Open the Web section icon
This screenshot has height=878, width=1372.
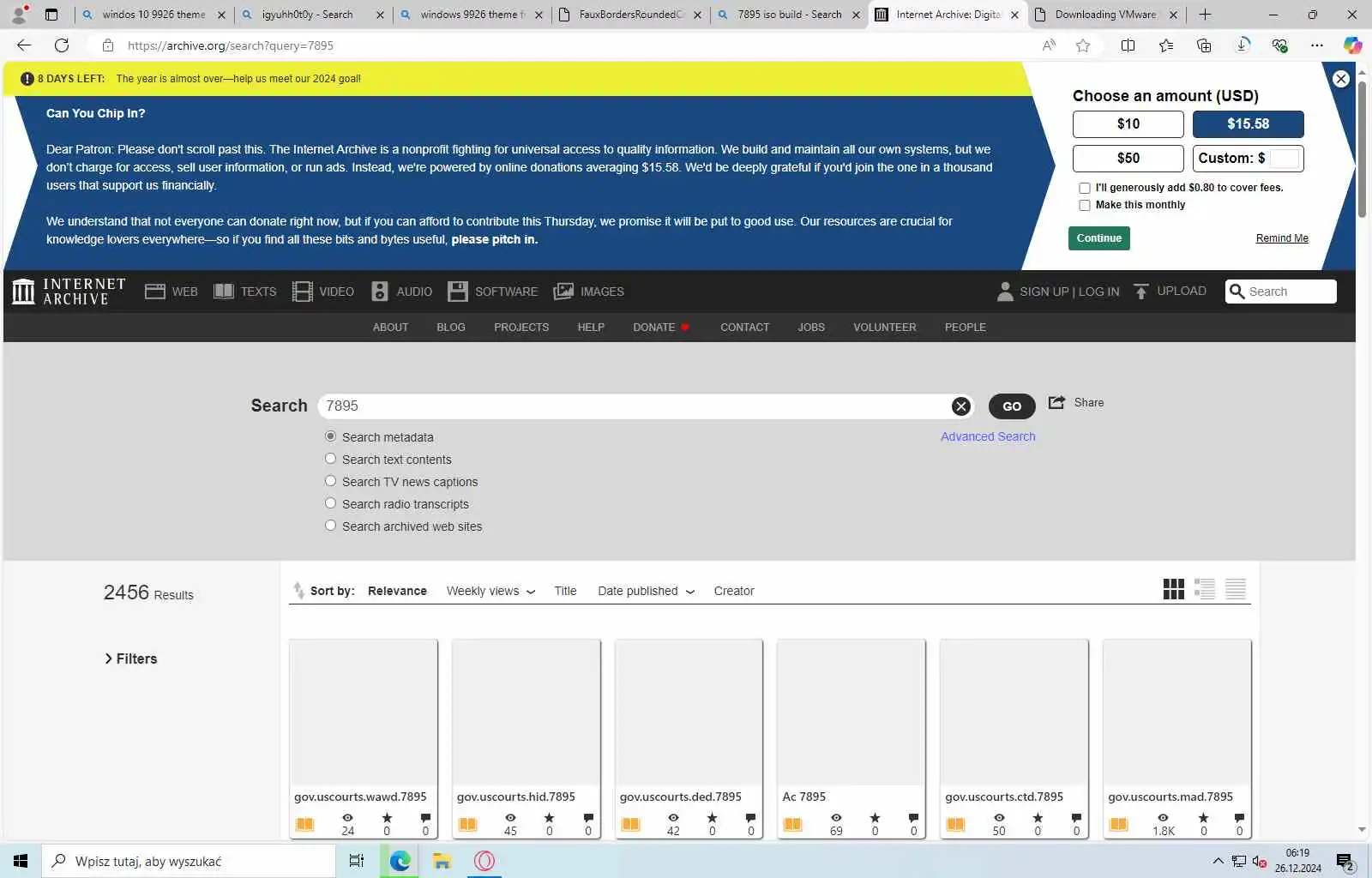(155, 292)
